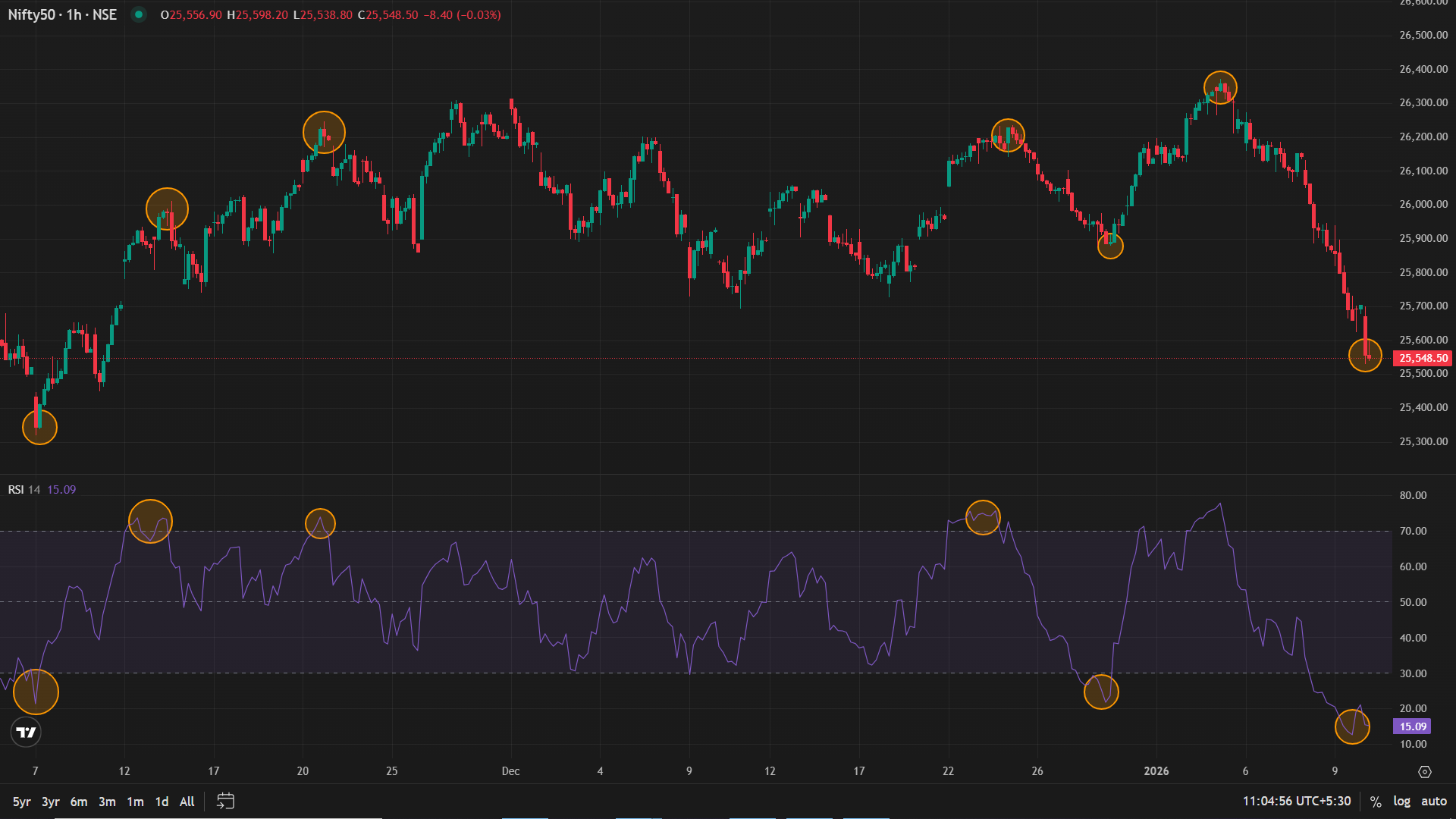Open the Nifty50 1h NSE symbol legend
The width and height of the screenshot is (1456, 819).
(62, 14)
